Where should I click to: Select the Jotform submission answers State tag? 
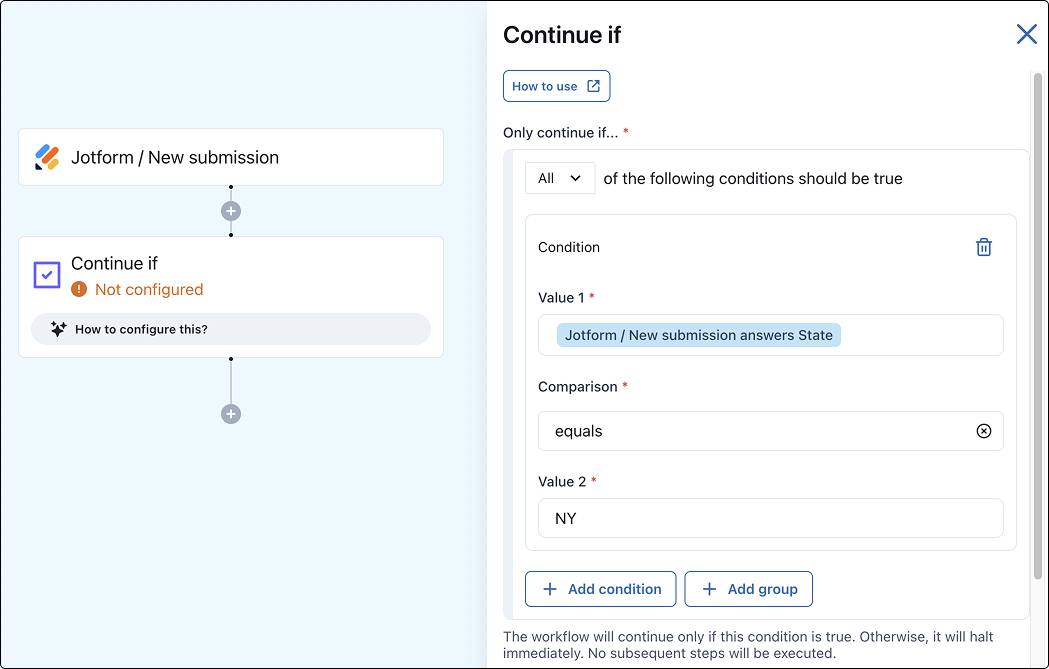click(x=698, y=335)
